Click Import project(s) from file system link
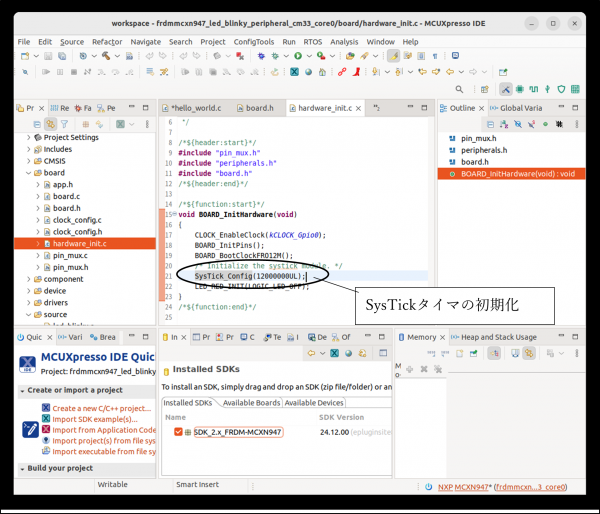The image size is (600, 514). coord(104,441)
